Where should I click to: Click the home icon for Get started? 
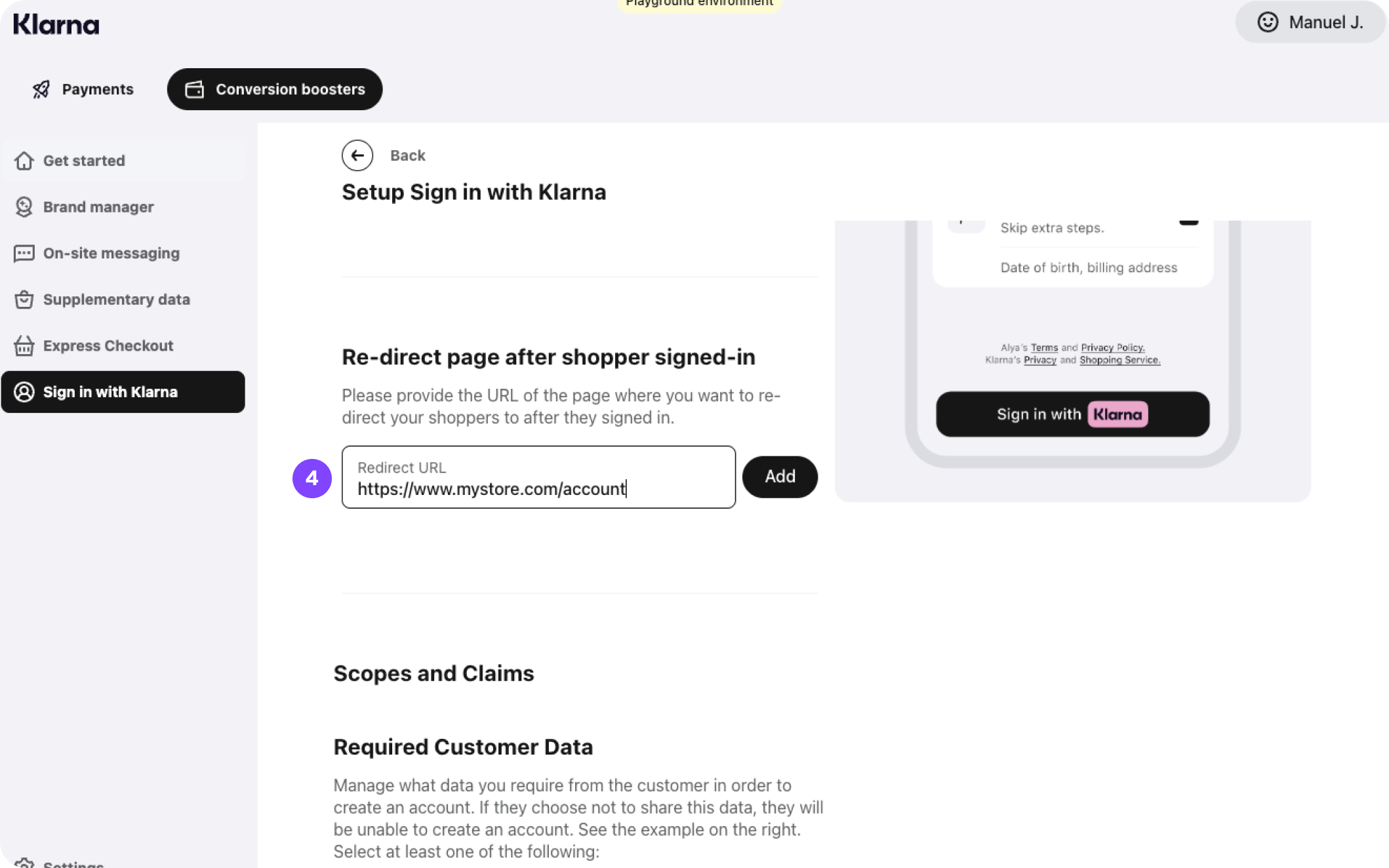pyautogui.click(x=24, y=161)
